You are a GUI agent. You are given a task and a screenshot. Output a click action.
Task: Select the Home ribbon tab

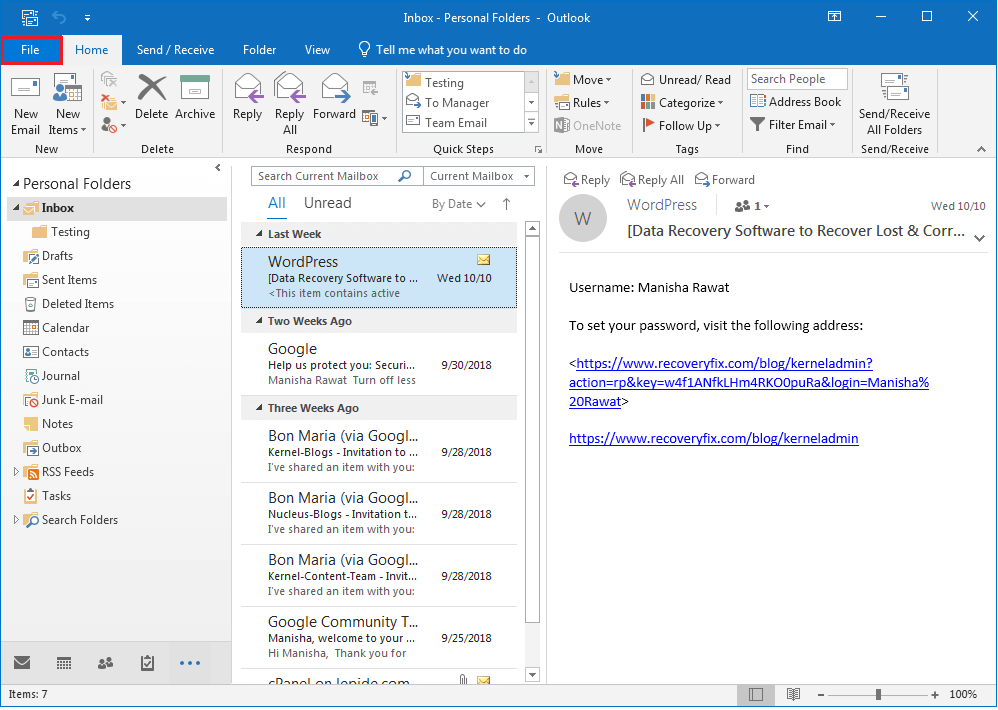92,50
